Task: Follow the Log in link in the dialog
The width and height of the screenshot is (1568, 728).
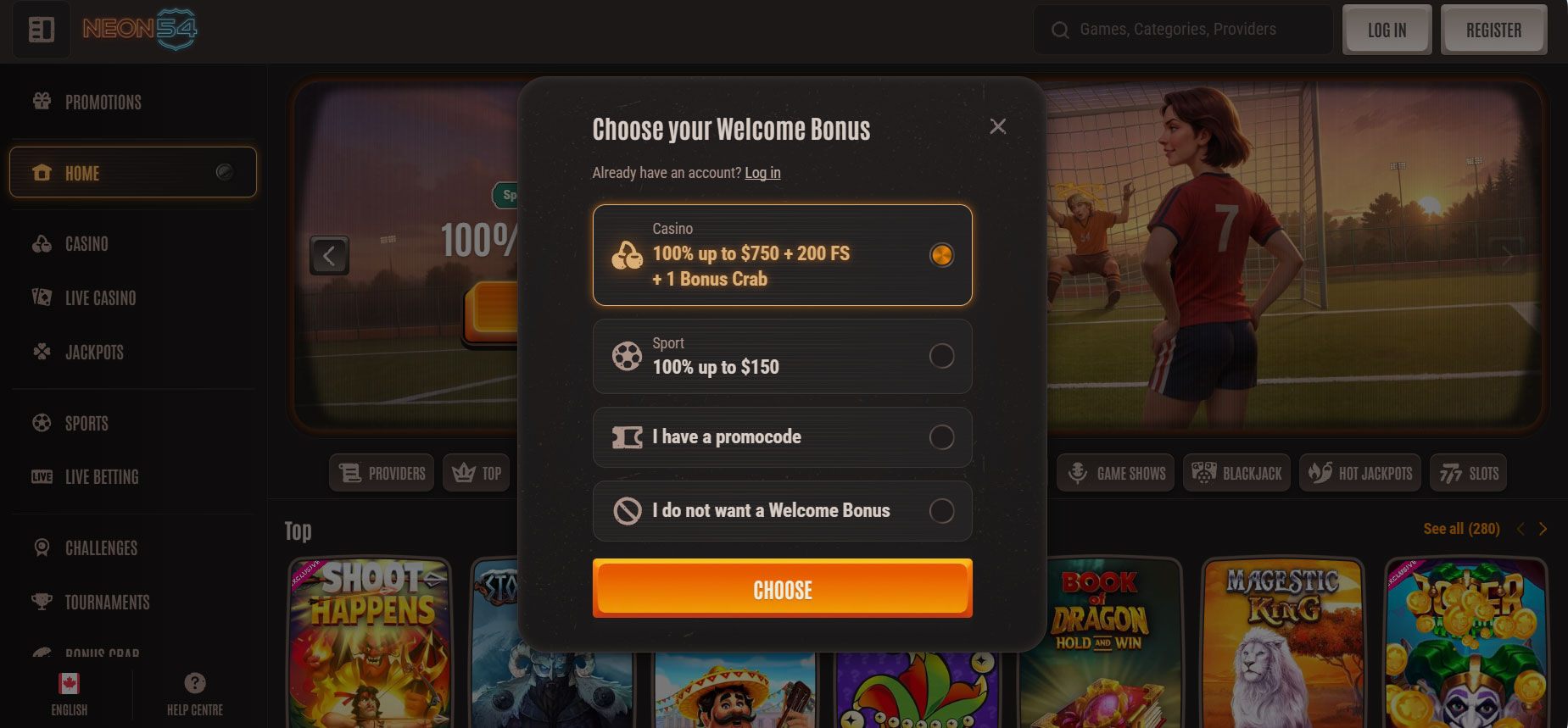Action: tap(762, 173)
